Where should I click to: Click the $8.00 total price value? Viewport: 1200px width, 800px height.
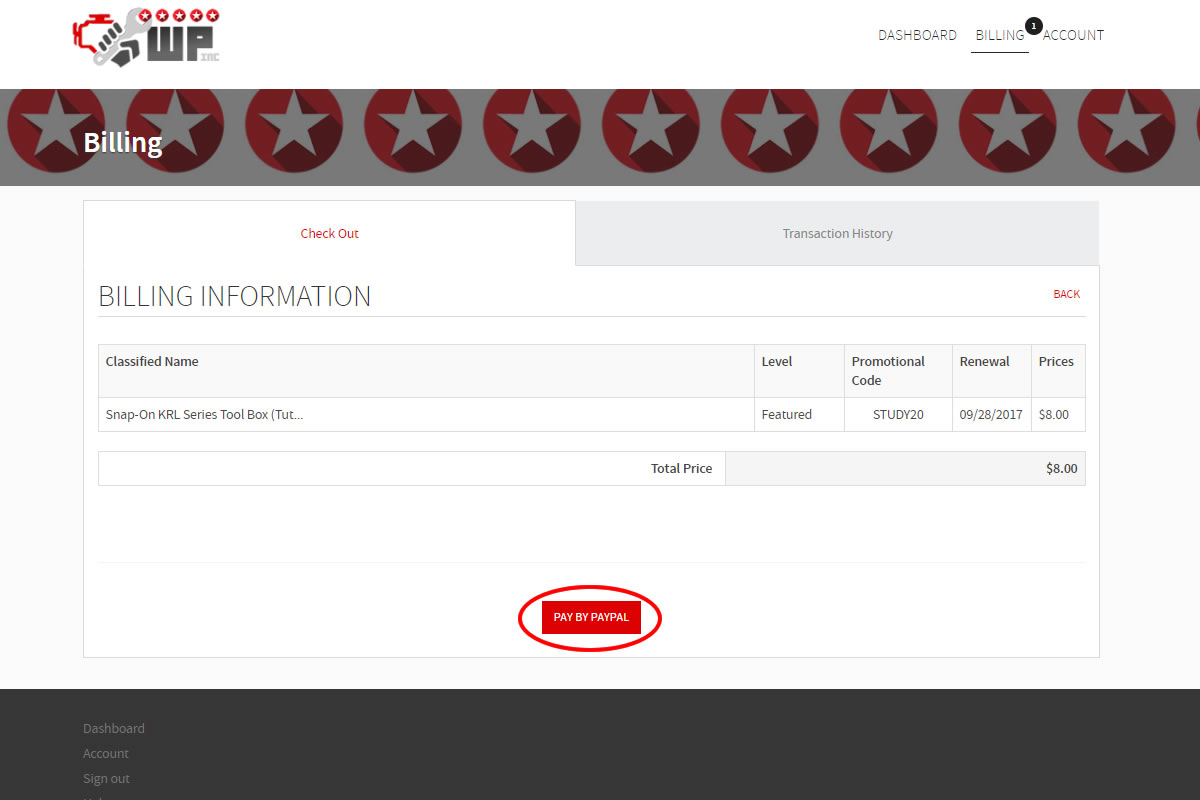coord(1062,468)
